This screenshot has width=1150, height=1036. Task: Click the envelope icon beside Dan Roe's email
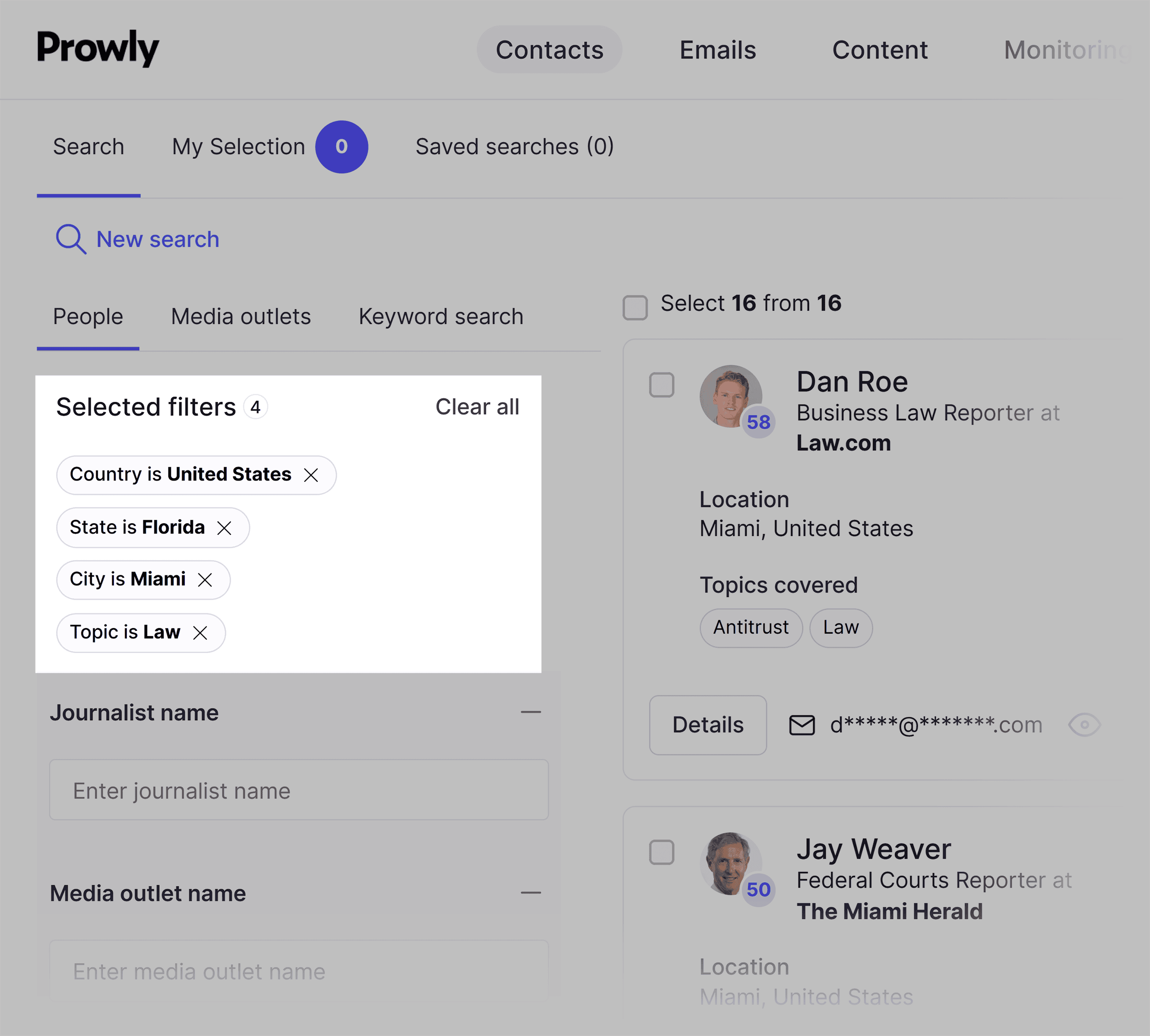pos(802,725)
